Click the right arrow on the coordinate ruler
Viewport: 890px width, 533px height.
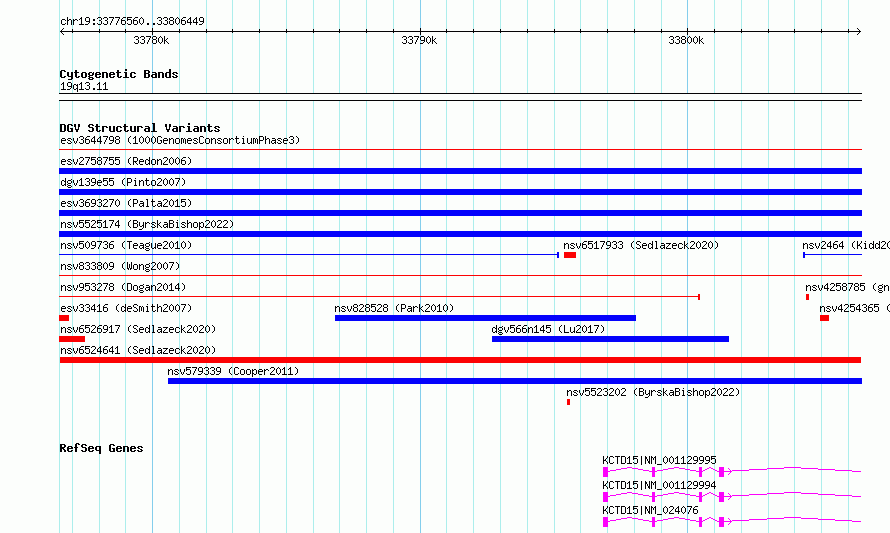(x=858, y=31)
